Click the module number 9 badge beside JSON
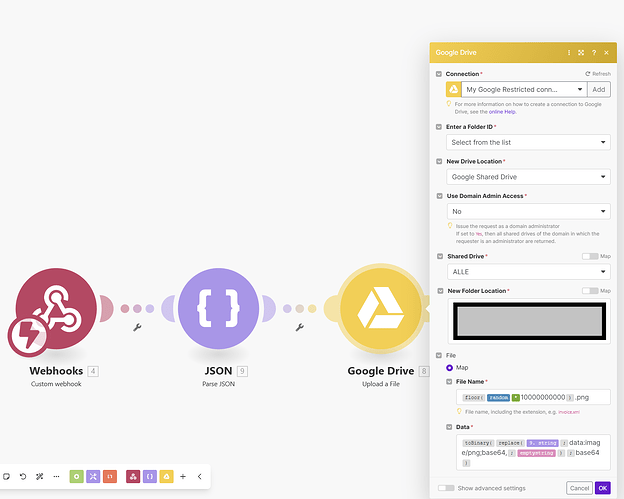This screenshot has width=624, height=499. tap(242, 371)
